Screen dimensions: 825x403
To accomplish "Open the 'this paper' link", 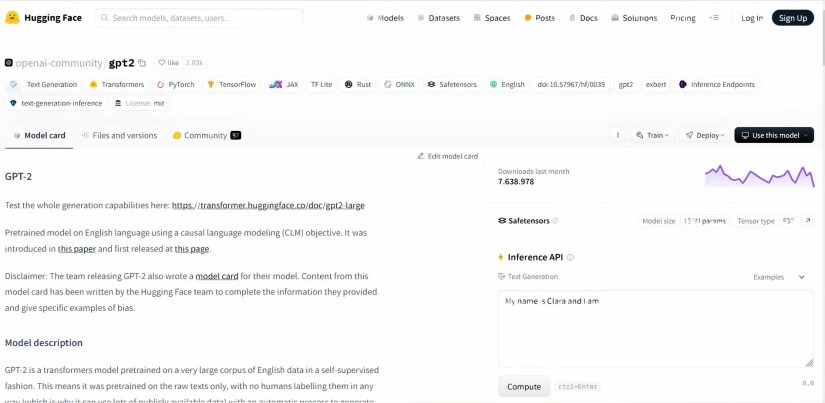I will 77,249.
